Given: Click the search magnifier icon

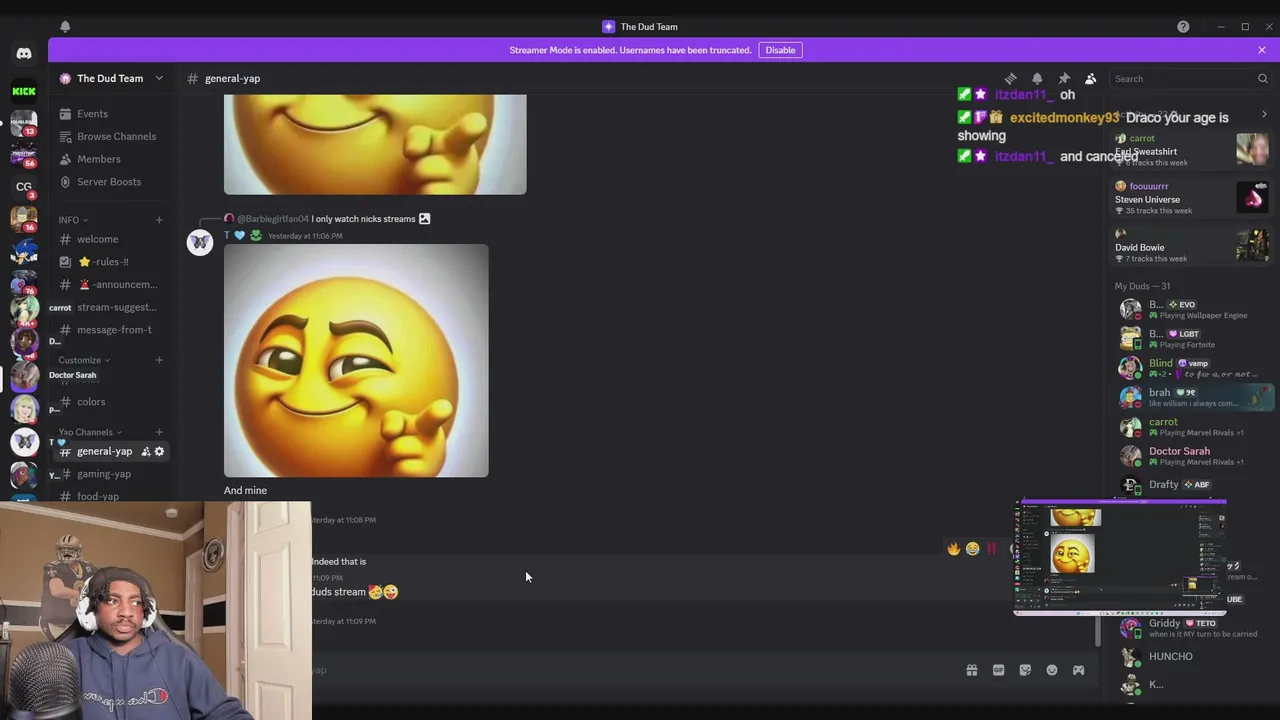Looking at the screenshot, I should coord(1262,79).
